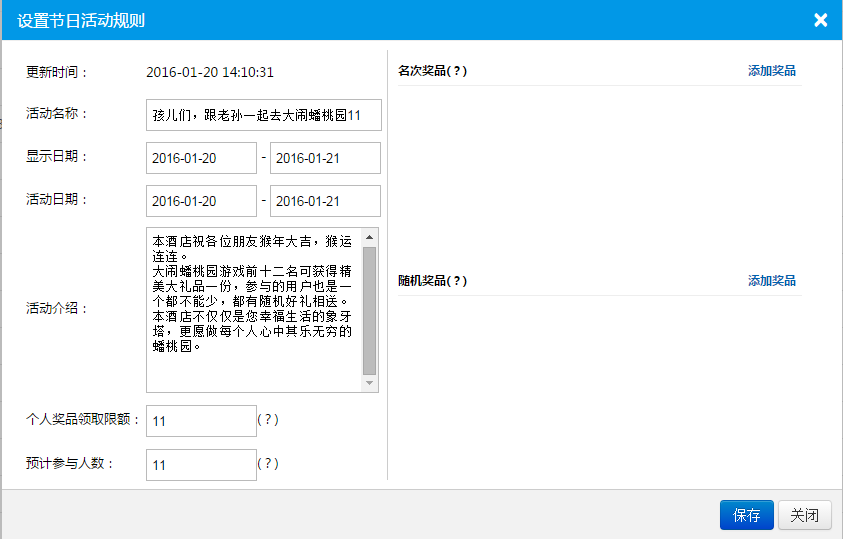Show help (?) for 个人奖品领取限额
This screenshot has width=843, height=539.
pyautogui.click(x=267, y=420)
